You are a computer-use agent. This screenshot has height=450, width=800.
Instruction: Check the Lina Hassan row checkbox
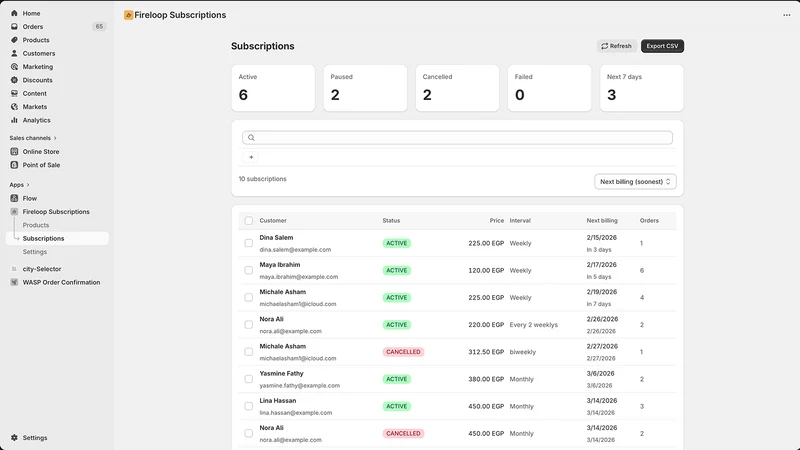click(x=248, y=406)
